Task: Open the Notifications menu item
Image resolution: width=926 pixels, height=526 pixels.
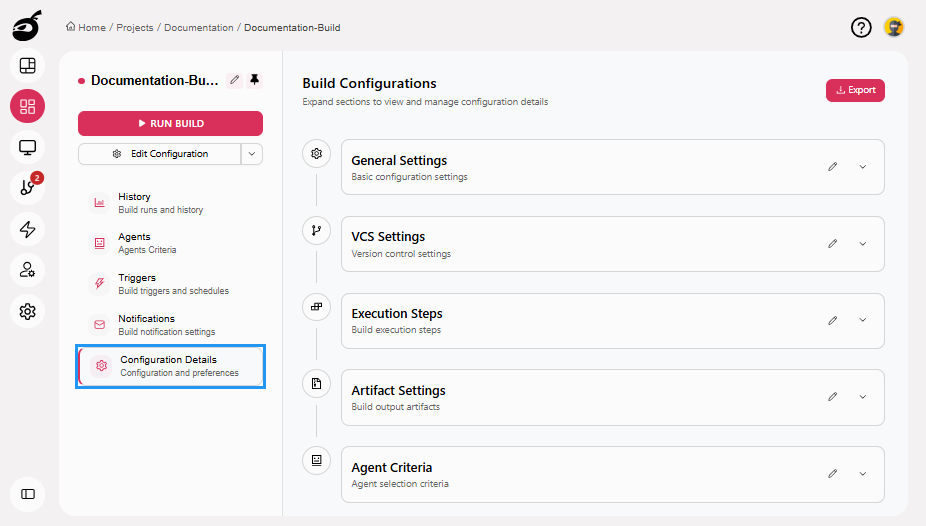Action: (x=170, y=325)
